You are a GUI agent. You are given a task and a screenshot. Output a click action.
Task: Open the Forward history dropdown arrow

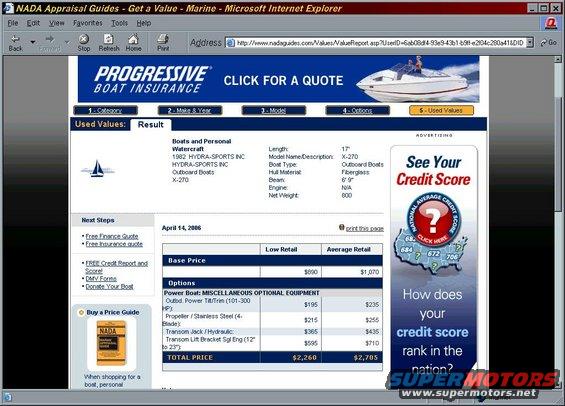[67, 42]
